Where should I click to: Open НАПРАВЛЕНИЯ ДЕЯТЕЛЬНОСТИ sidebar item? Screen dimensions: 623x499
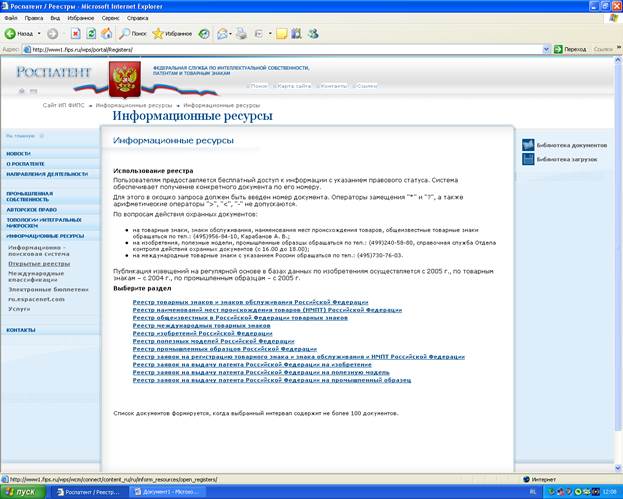(x=47, y=174)
